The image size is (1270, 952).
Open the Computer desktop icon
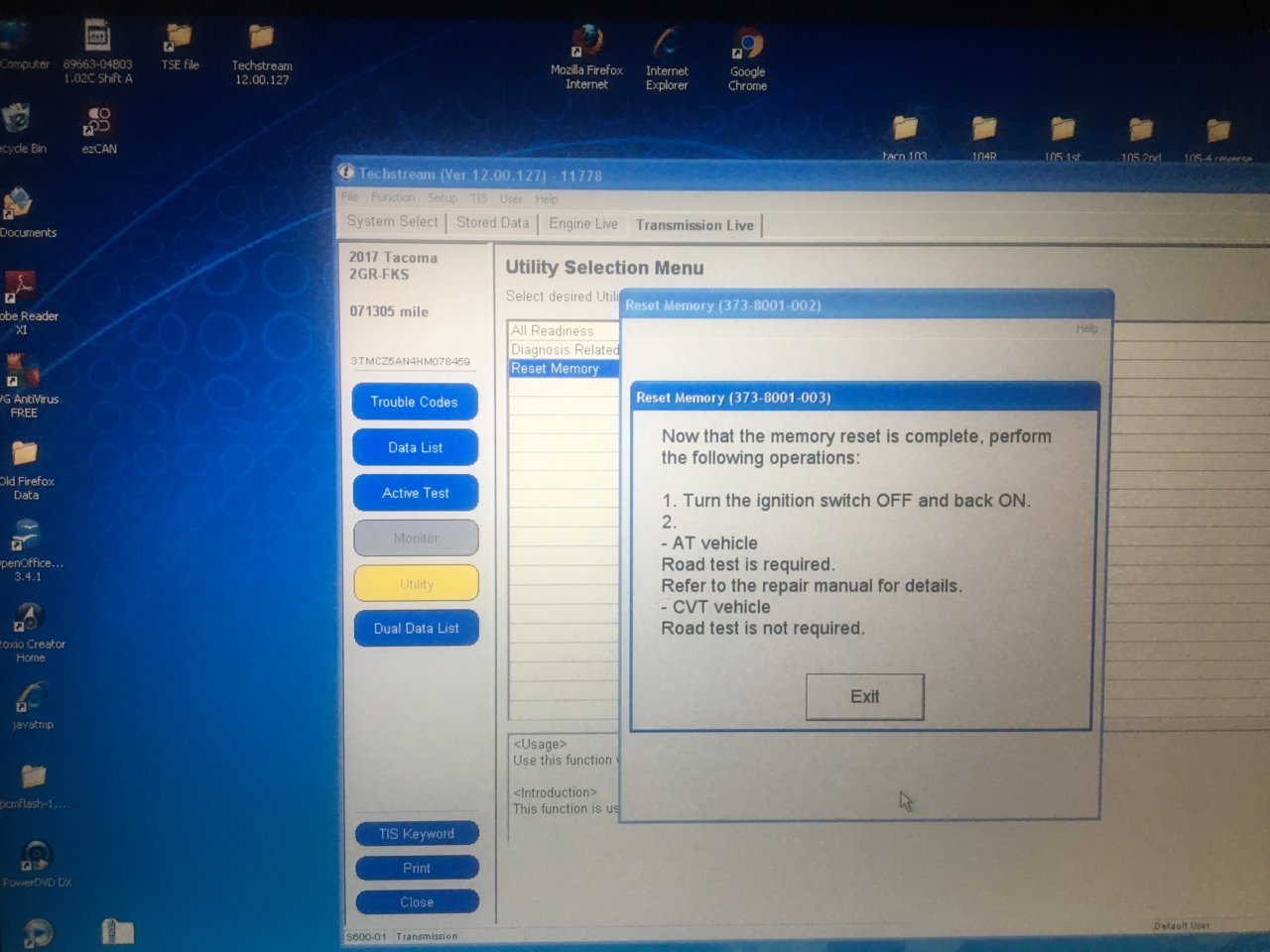(22, 46)
